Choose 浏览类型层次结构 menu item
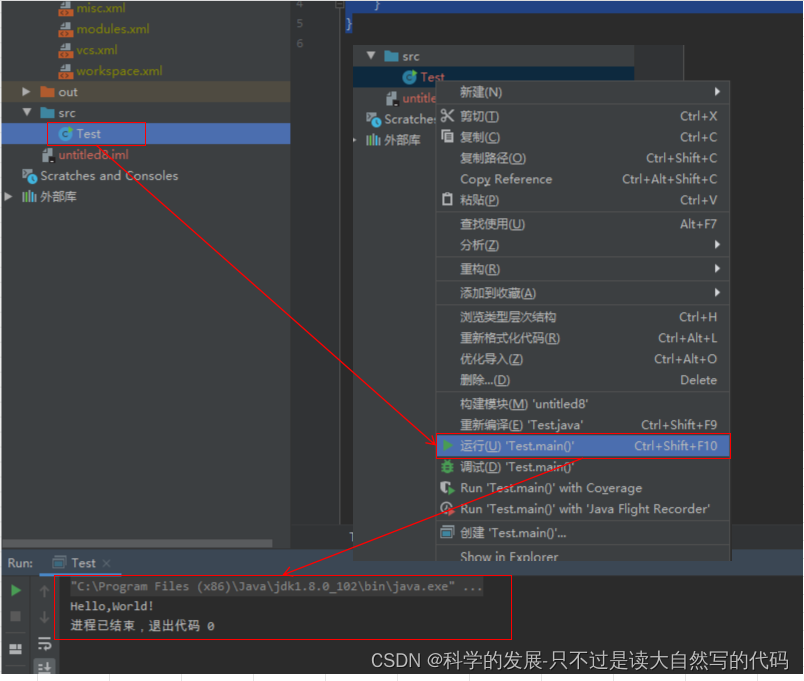Viewport: 804px width, 681px height. click(582, 317)
